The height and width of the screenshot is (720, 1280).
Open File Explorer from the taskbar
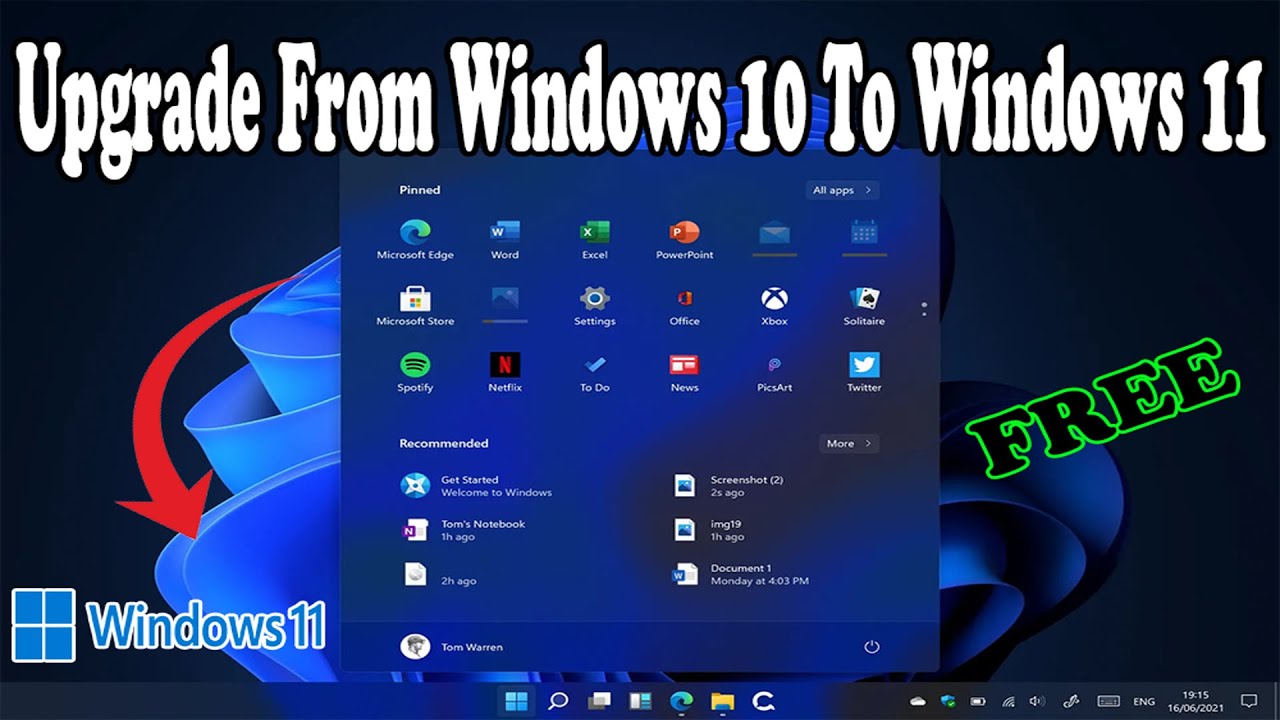[722, 701]
